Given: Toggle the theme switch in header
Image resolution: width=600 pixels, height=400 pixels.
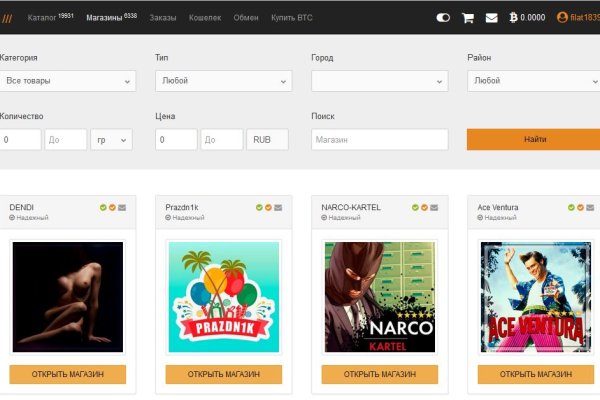Looking at the screenshot, I should pyautogui.click(x=443, y=17).
